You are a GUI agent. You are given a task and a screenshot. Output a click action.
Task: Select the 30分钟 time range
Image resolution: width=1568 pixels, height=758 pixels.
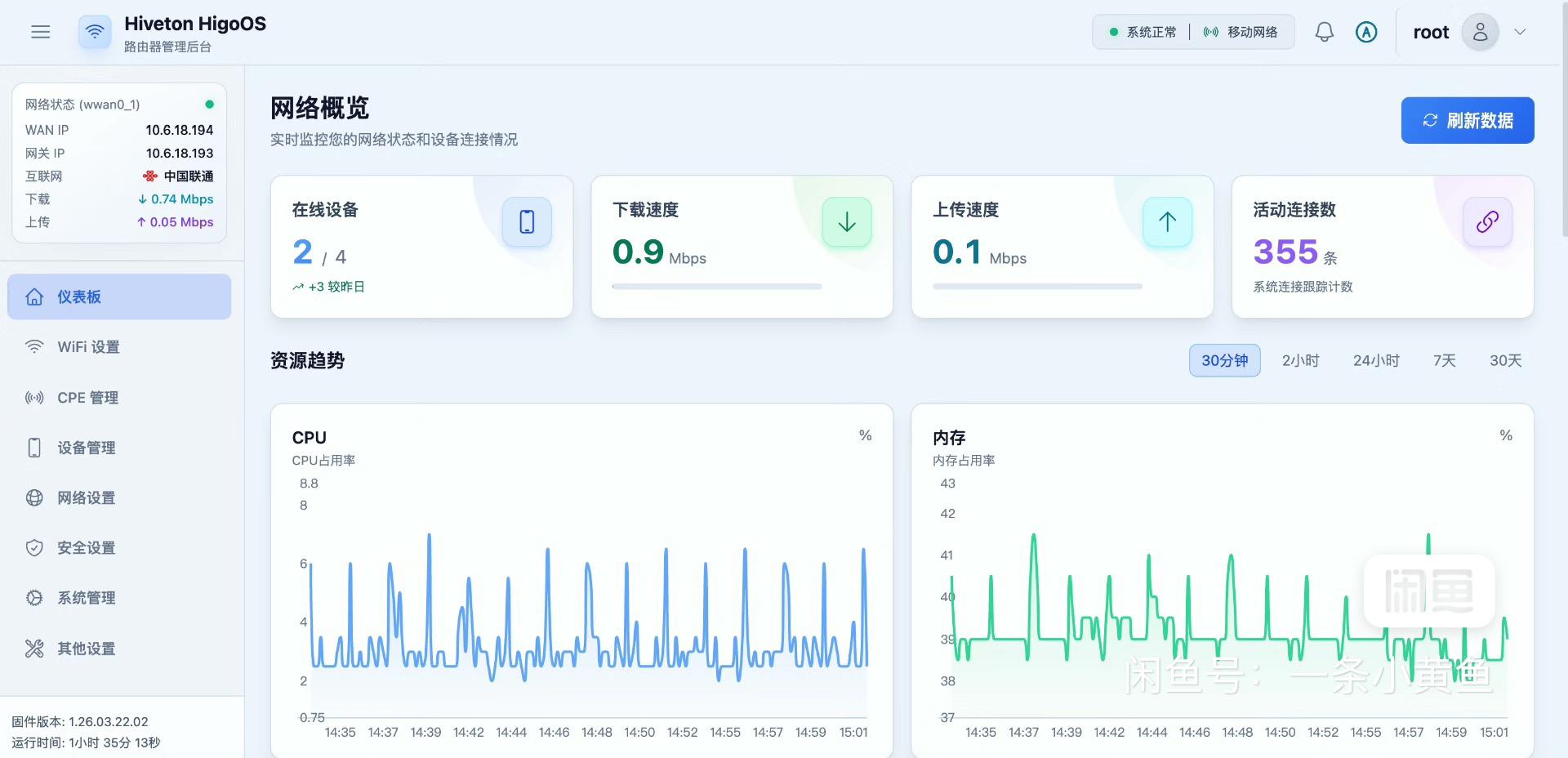1224,360
